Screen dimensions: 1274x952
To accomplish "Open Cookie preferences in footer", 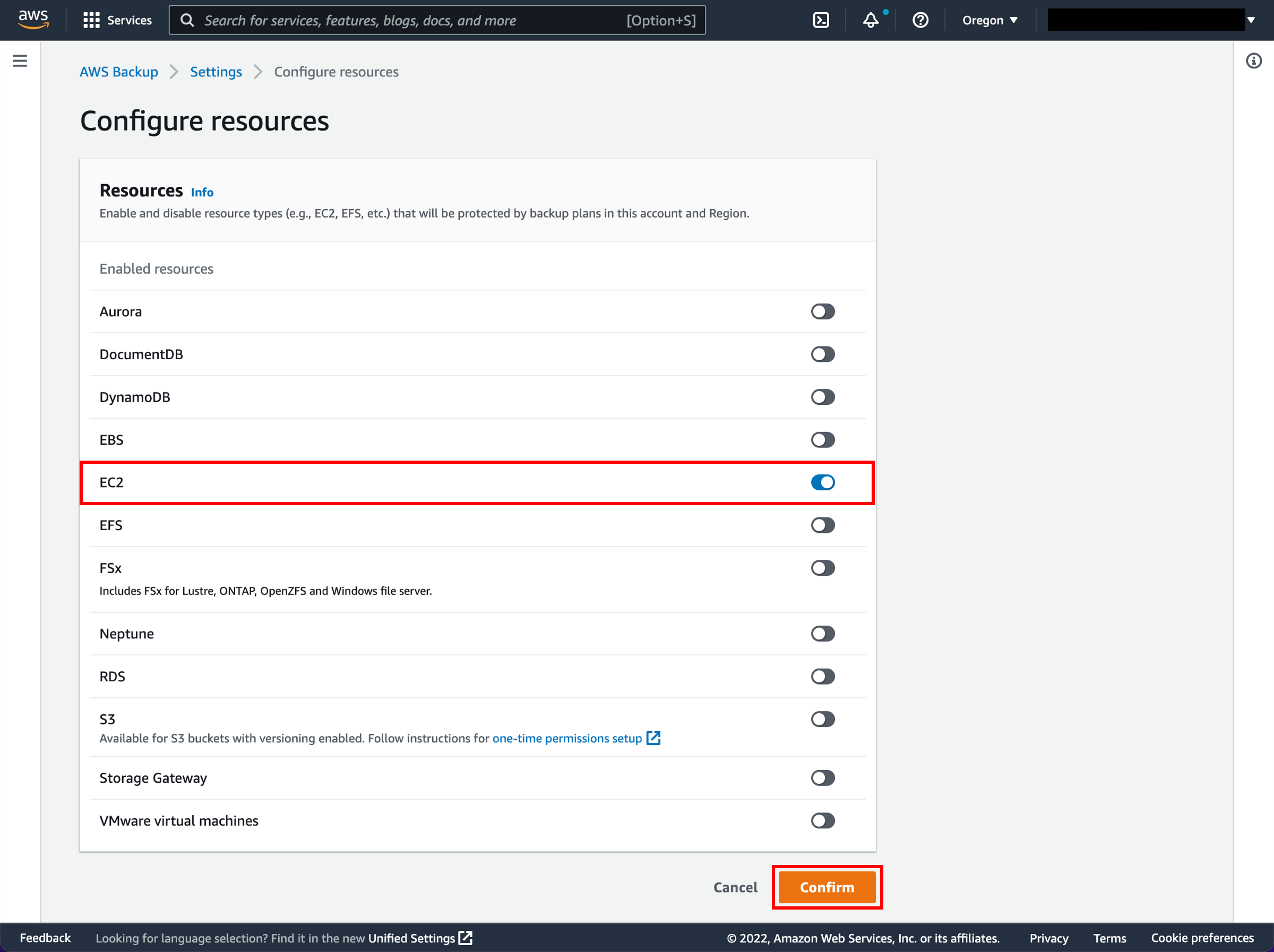I will [1202, 938].
